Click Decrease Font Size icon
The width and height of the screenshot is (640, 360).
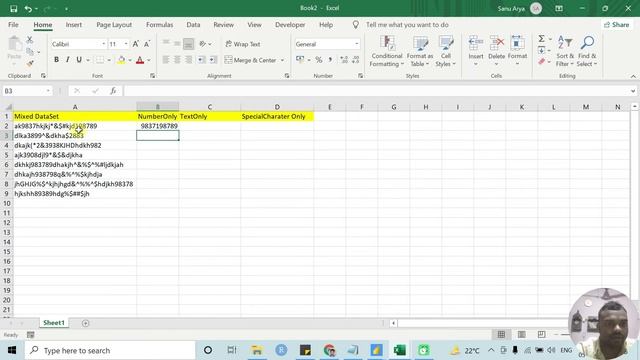coord(147,44)
